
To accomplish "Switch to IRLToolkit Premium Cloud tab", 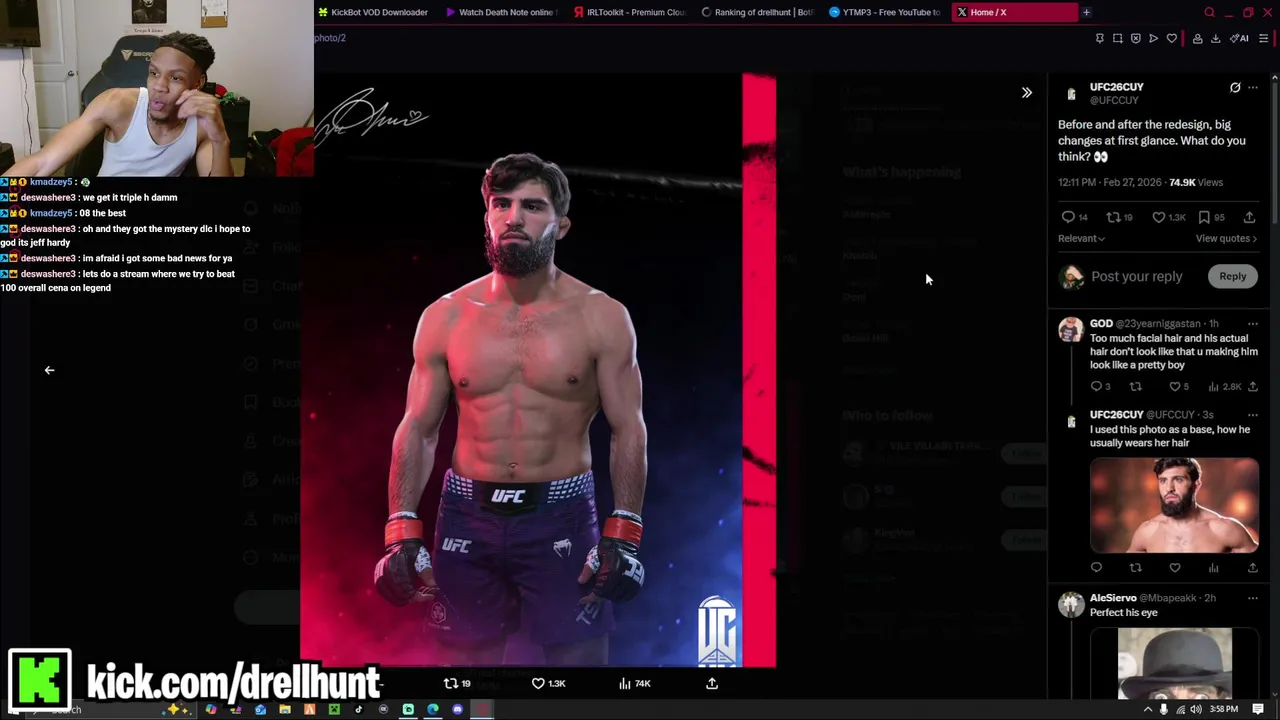I will click(x=628, y=12).
